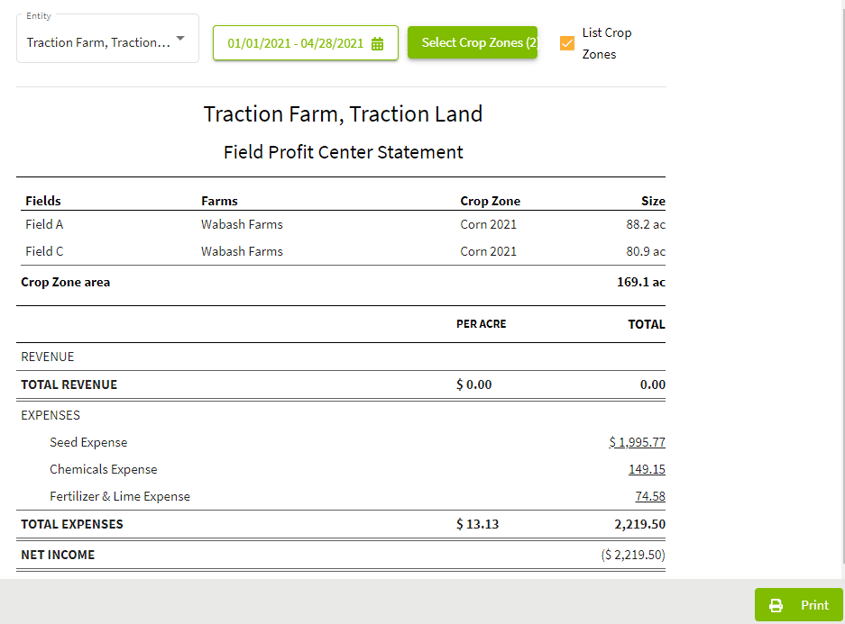The image size is (845, 624).
Task: Select the Field C row
Action: coord(44,251)
